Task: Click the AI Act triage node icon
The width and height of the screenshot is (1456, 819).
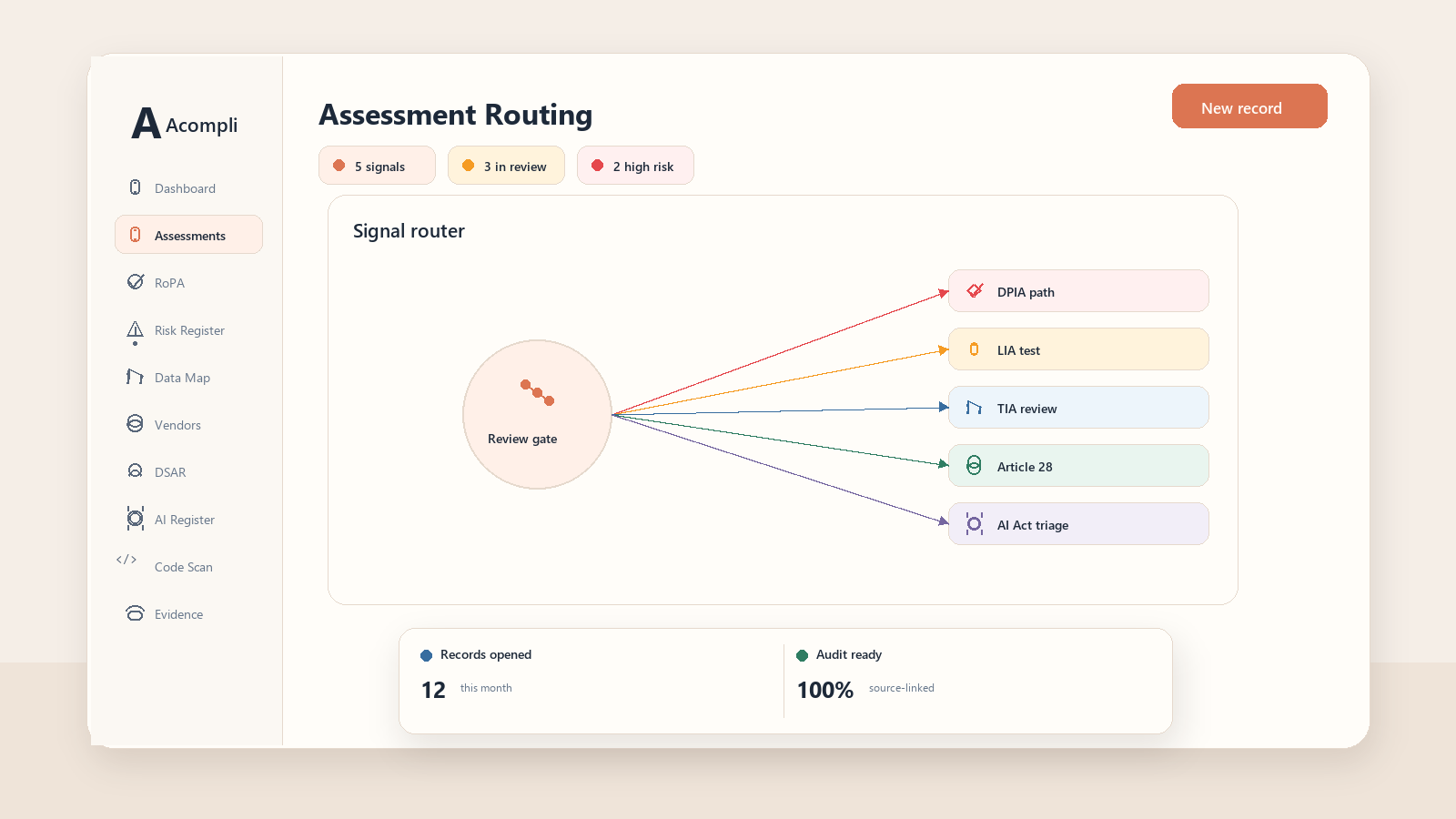Action: tap(974, 524)
